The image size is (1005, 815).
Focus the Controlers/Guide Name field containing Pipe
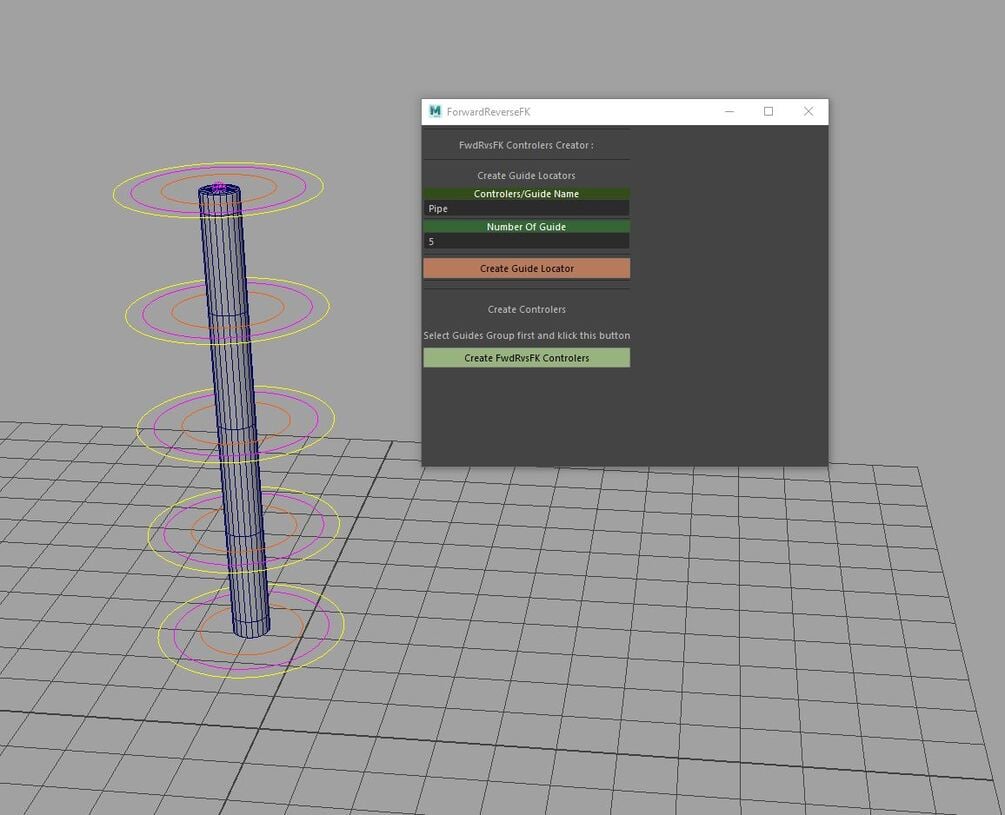pos(526,208)
